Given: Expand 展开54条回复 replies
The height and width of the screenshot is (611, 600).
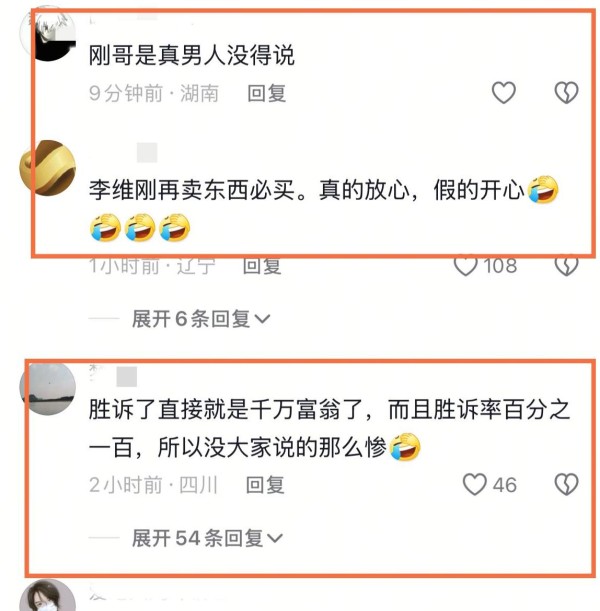Looking at the screenshot, I should 207,539.
